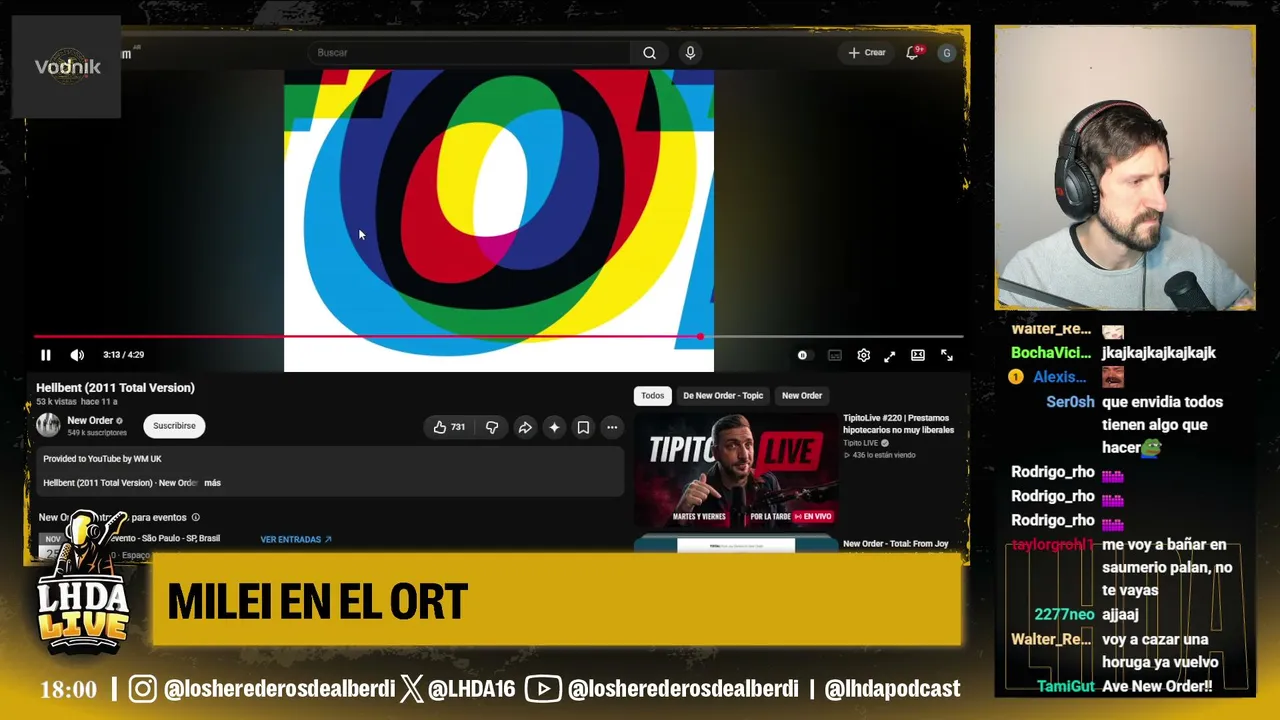The height and width of the screenshot is (720, 1280).
Task: Toggle theater mode in the player
Action: pos(918,355)
